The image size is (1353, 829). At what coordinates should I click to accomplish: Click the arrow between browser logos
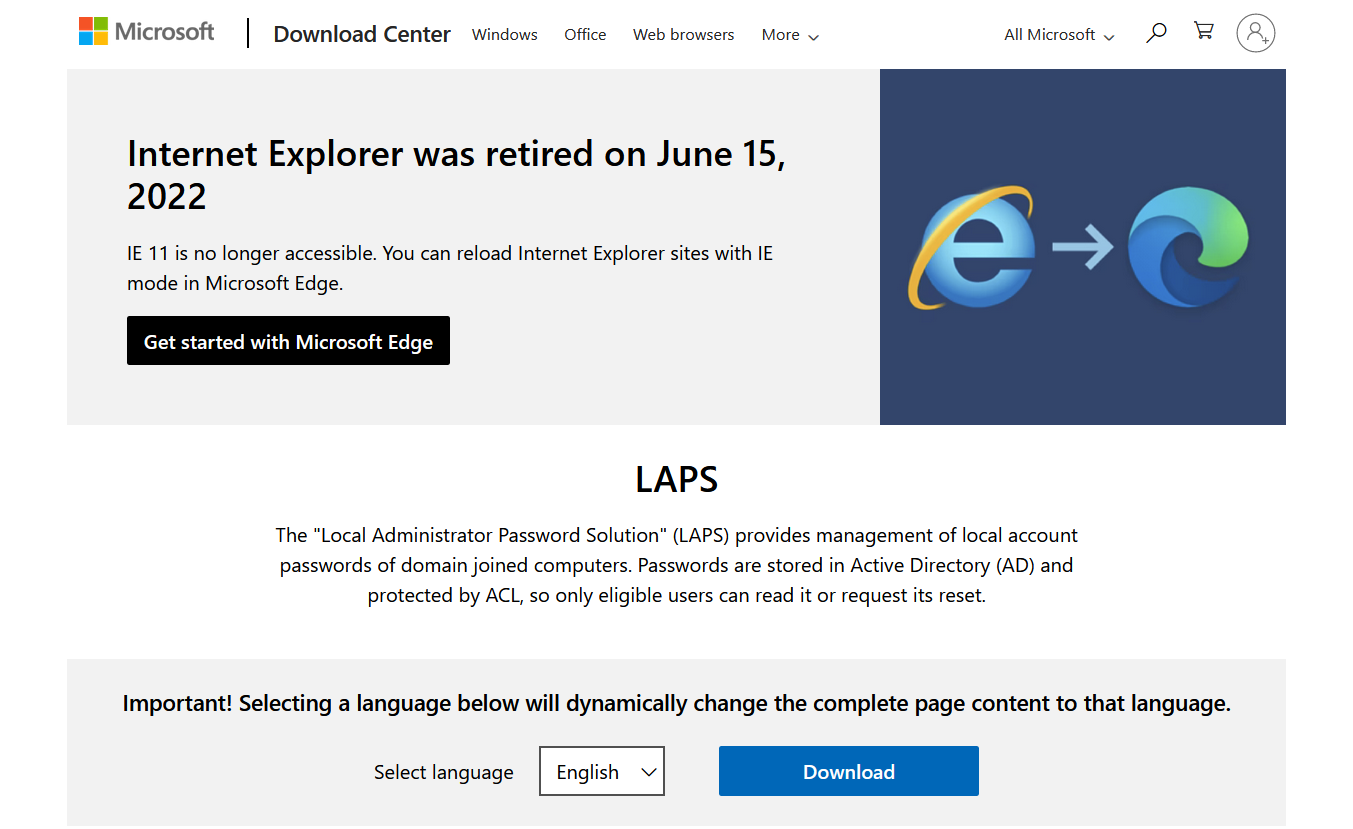pyautogui.click(x=1083, y=247)
